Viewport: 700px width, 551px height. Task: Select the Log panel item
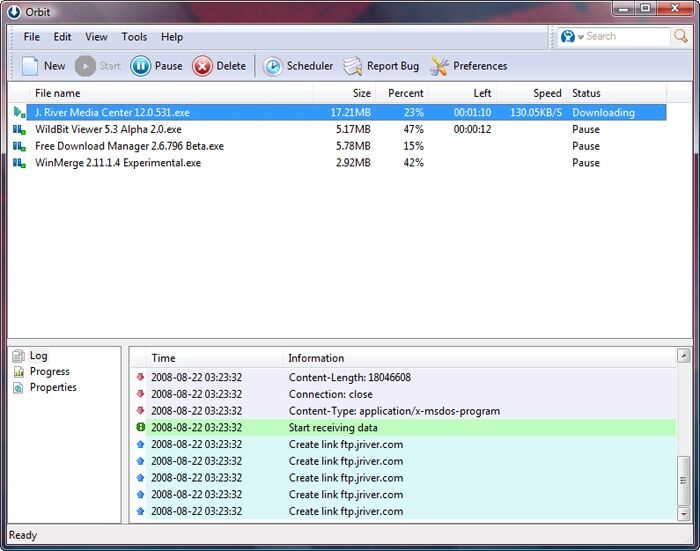point(38,356)
